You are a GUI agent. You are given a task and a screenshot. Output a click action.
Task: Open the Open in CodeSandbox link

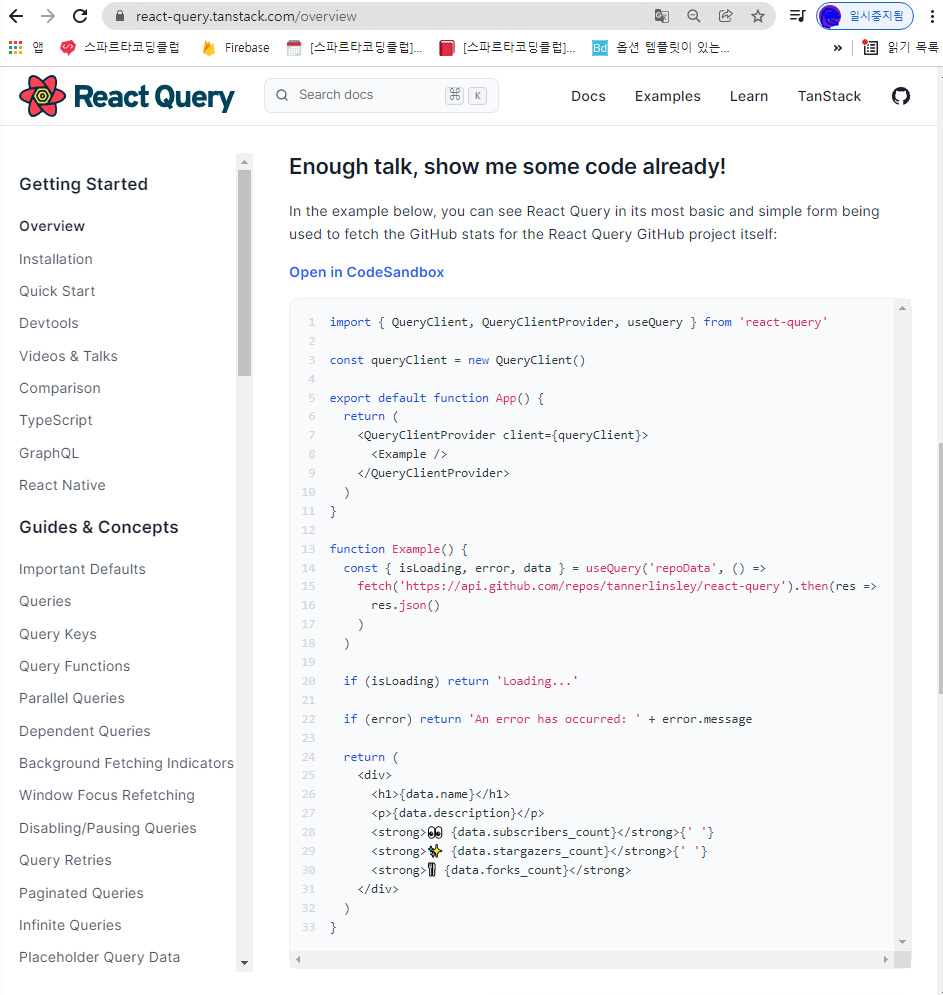point(366,272)
